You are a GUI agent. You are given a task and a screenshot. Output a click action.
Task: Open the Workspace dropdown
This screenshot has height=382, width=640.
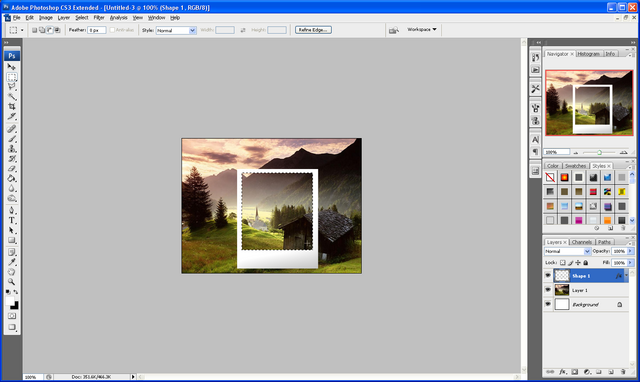click(x=422, y=29)
